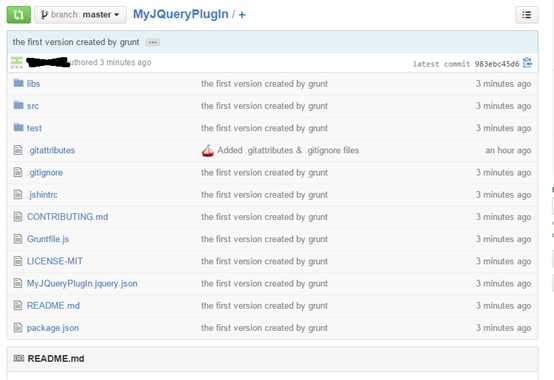Screen dimensions: 554x380
Task: Copy the latest commit SHA icon
Action: tap(528, 63)
